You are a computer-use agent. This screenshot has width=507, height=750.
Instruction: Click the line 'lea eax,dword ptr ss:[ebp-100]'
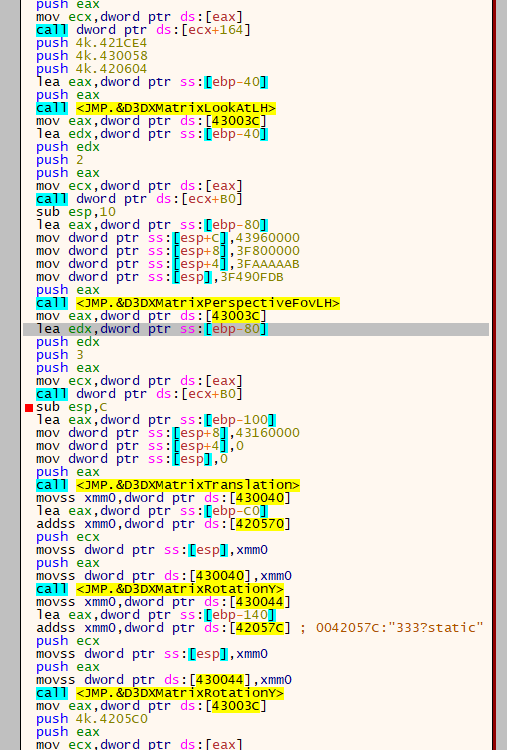tap(156, 420)
